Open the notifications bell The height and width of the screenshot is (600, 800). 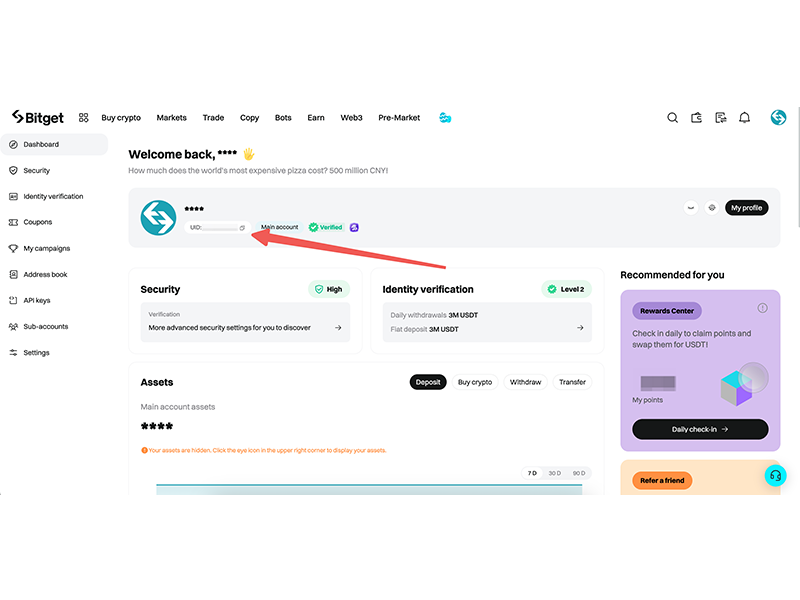(x=744, y=118)
